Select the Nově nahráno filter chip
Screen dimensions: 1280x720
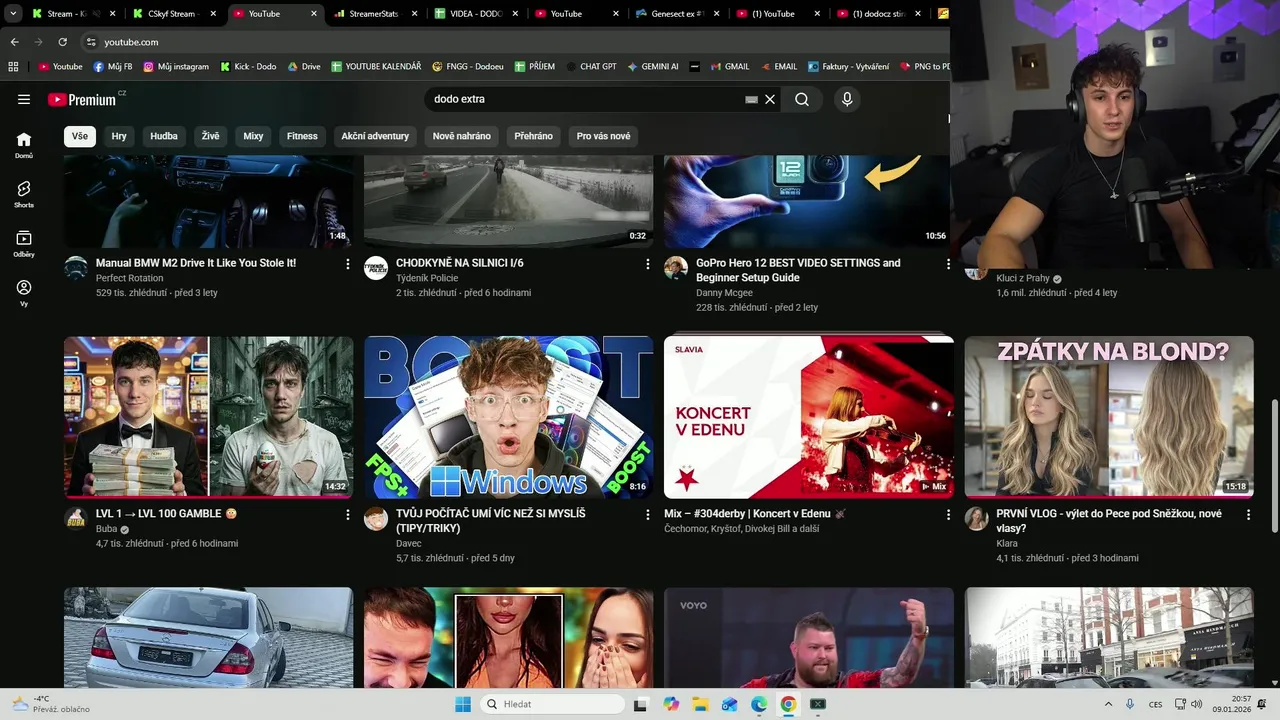[x=461, y=136]
